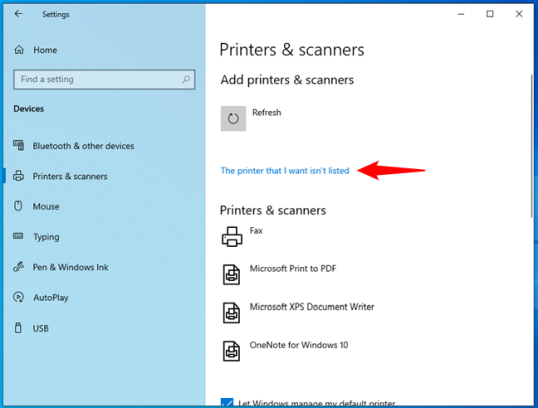This screenshot has width=538, height=408.
Task: Click the AutoPlay sidebar icon
Action: point(18,297)
